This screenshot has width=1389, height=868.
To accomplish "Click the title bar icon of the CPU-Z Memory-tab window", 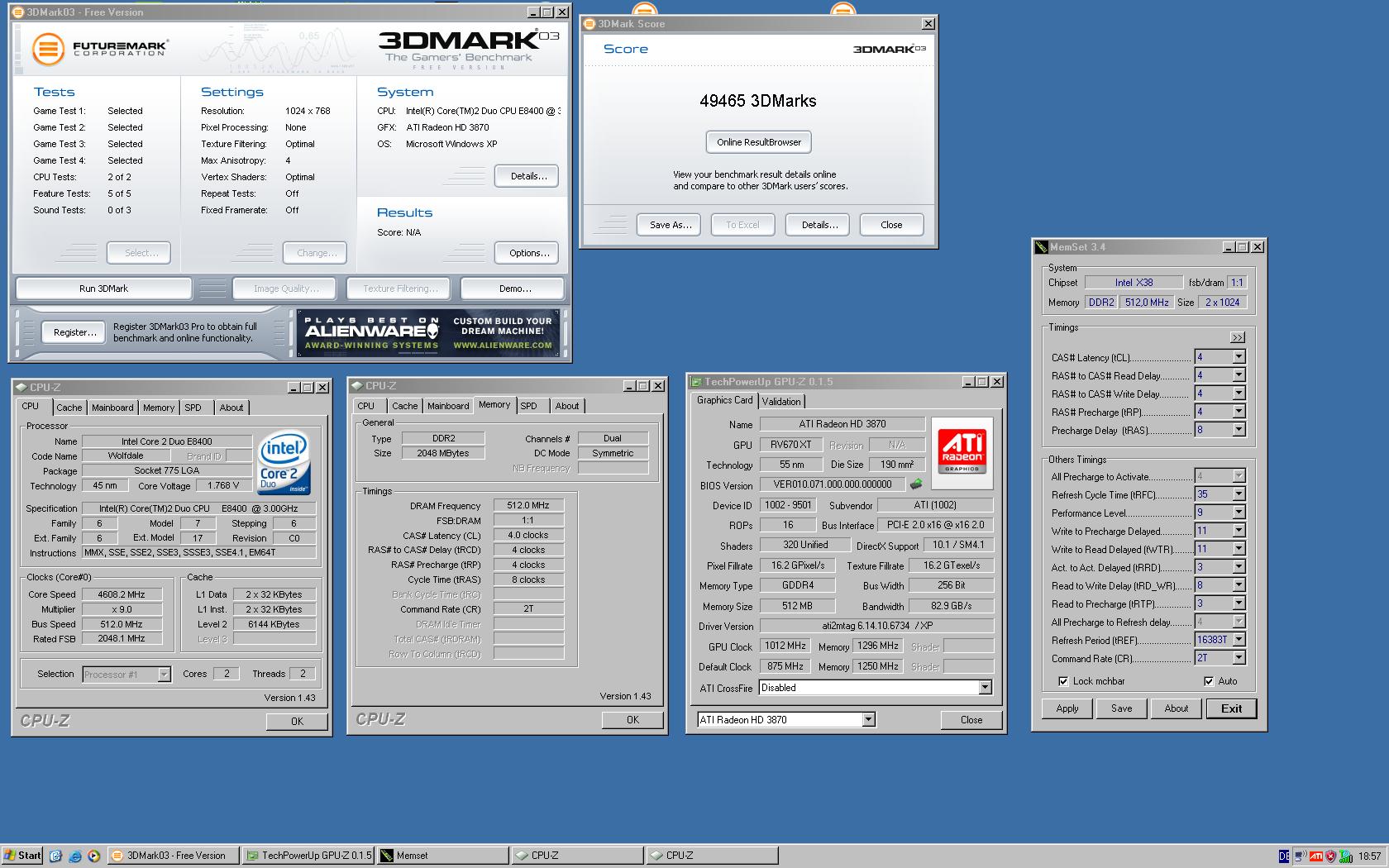I will coord(357,386).
